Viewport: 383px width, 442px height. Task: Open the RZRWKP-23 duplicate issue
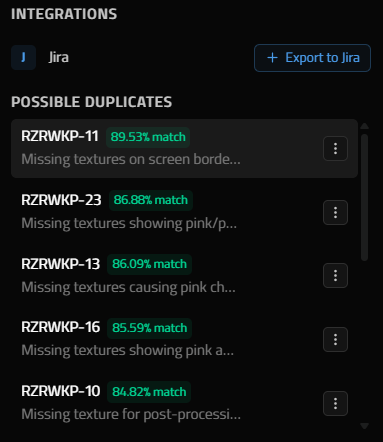pos(184,212)
